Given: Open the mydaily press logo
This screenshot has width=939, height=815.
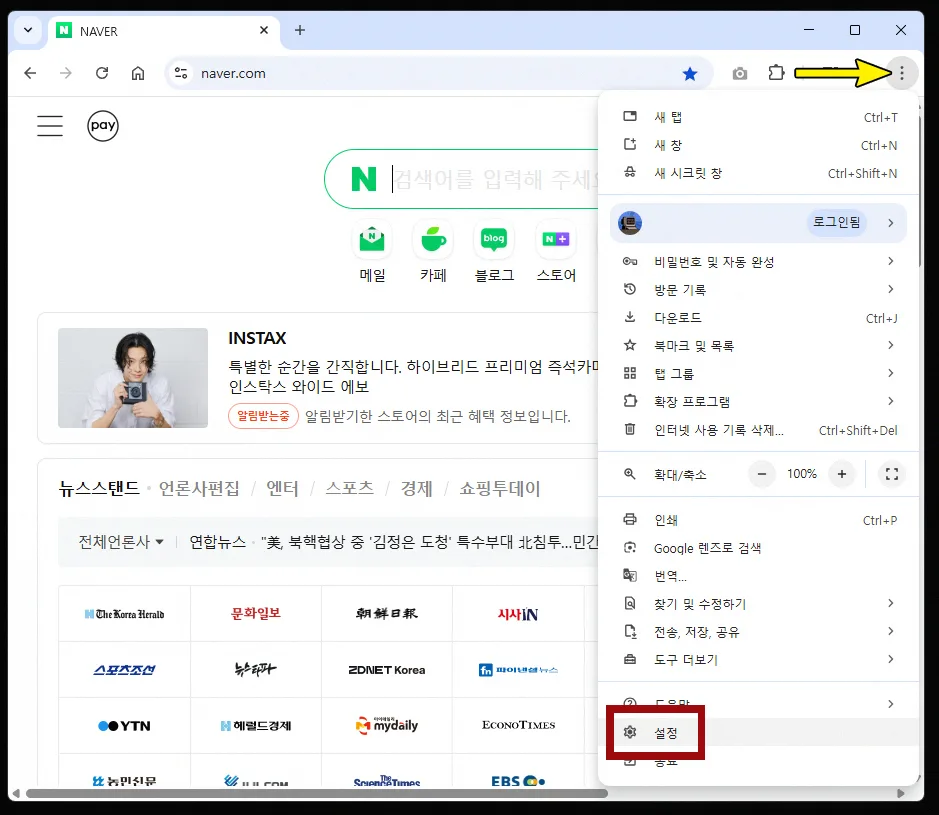Looking at the screenshot, I should (x=387, y=726).
